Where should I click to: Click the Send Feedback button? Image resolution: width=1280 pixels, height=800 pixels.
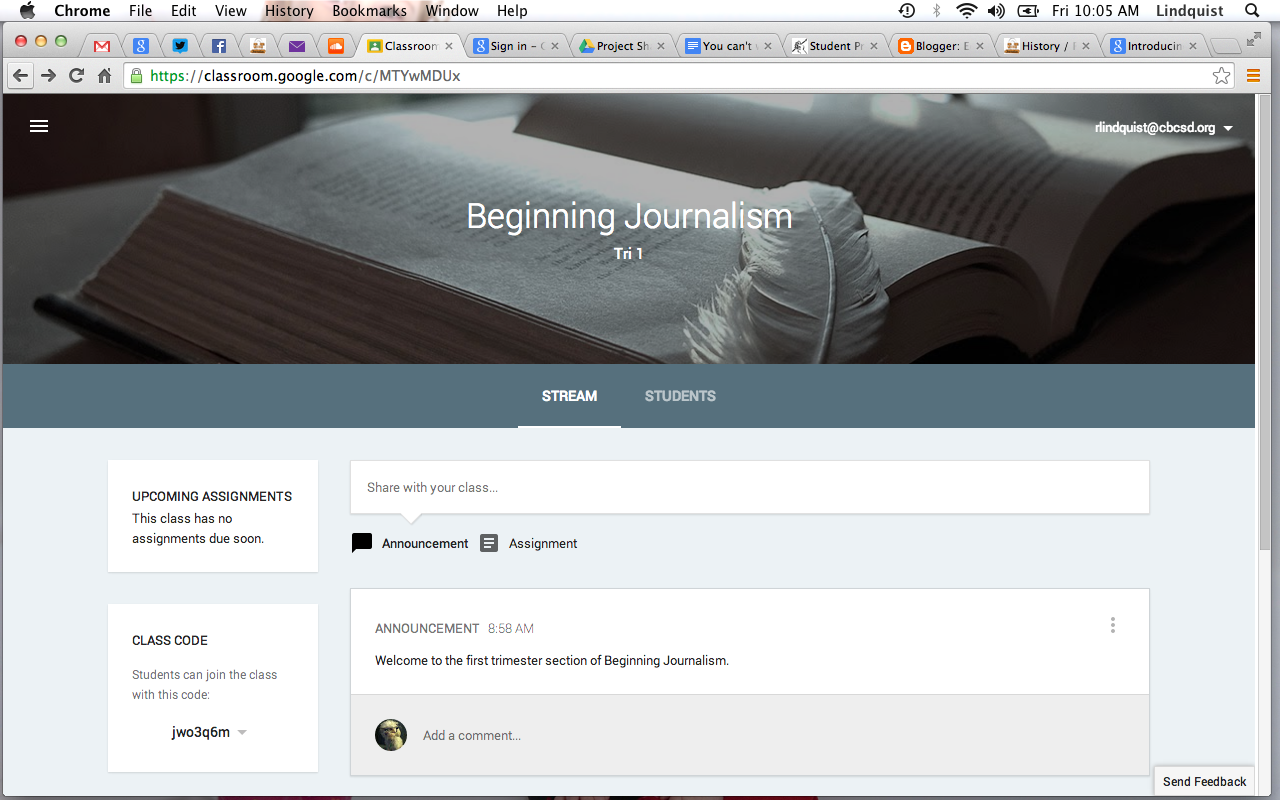[1204, 781]
